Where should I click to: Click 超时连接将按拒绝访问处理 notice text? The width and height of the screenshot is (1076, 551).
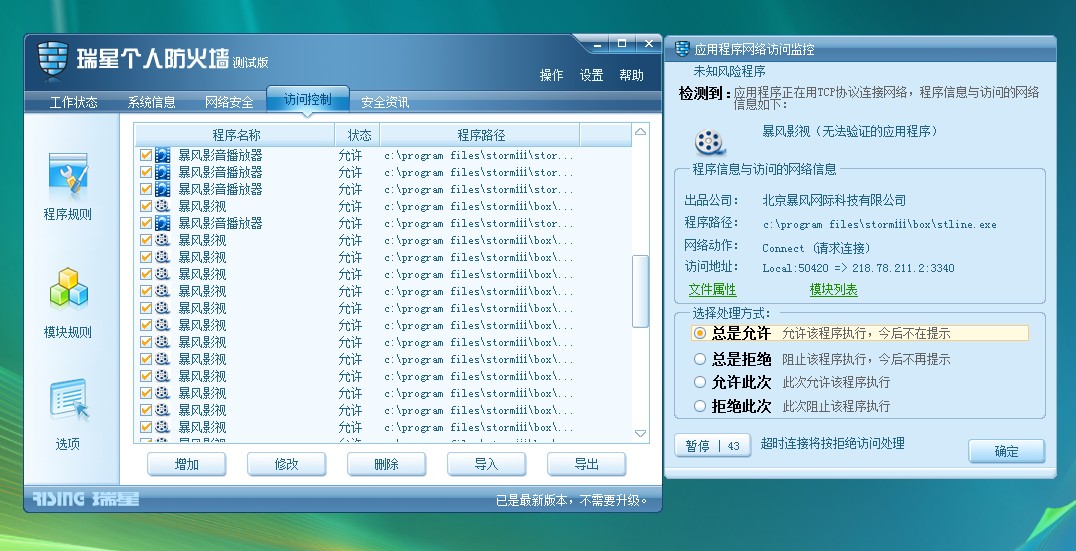pos(832,444)
